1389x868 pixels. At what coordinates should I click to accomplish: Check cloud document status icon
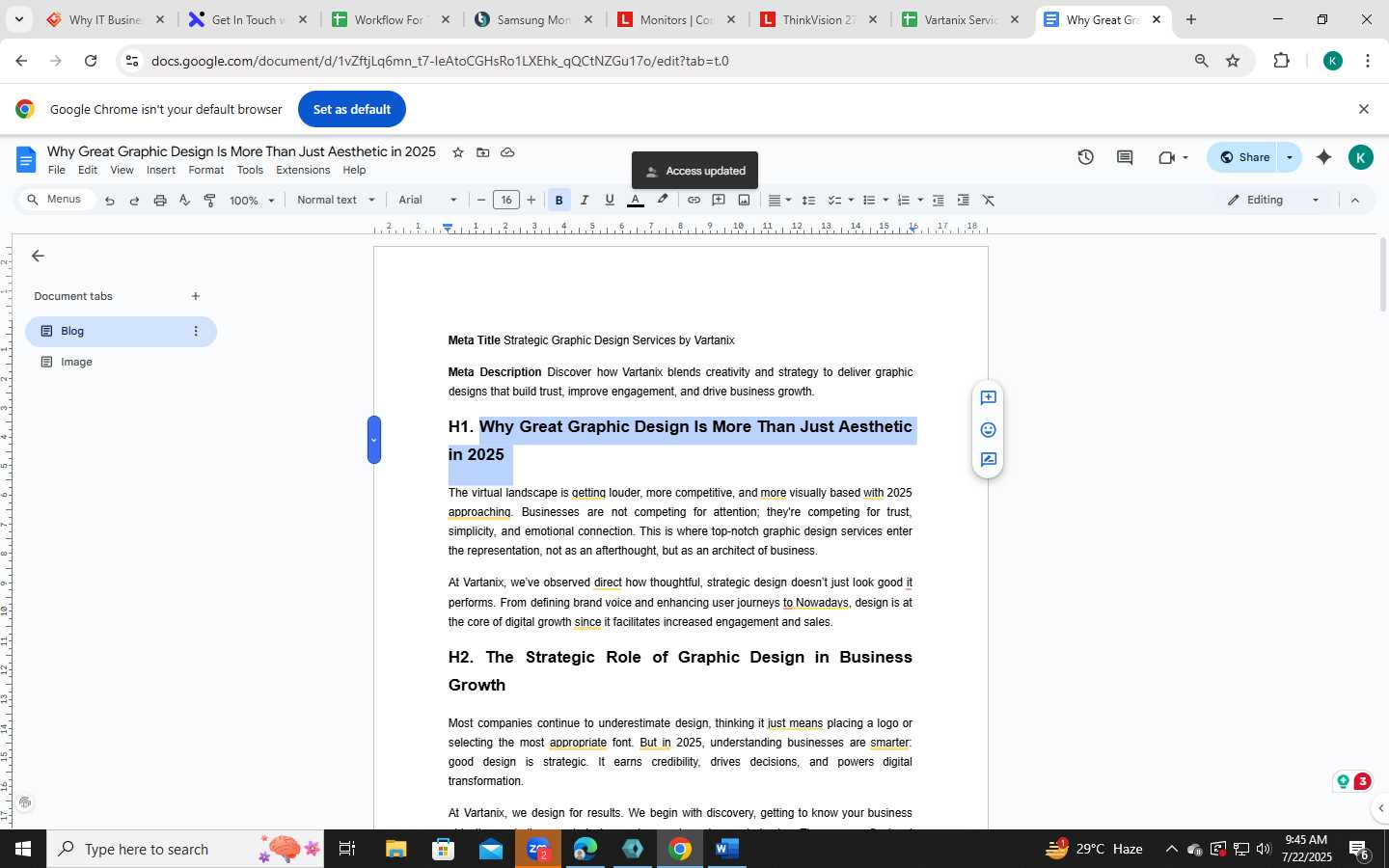[x=507, y=152]
